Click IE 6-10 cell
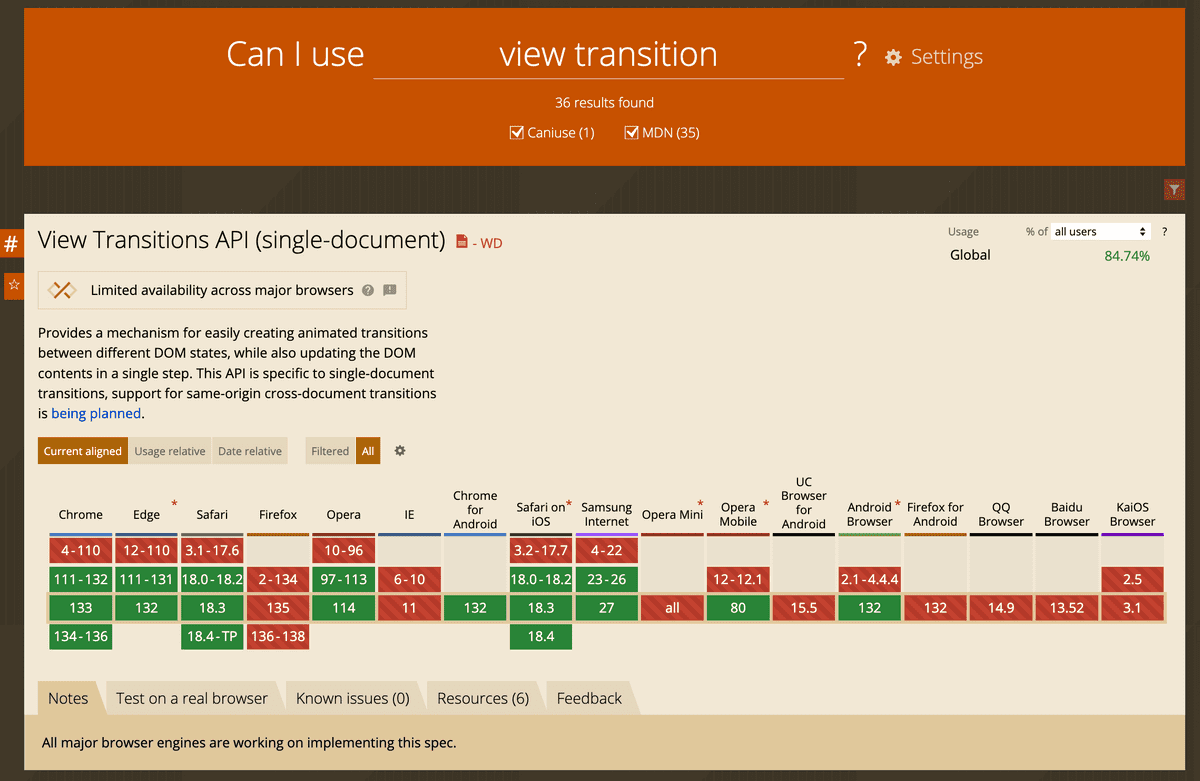This screenshot has width=1200, height=781. pos(409,579)
